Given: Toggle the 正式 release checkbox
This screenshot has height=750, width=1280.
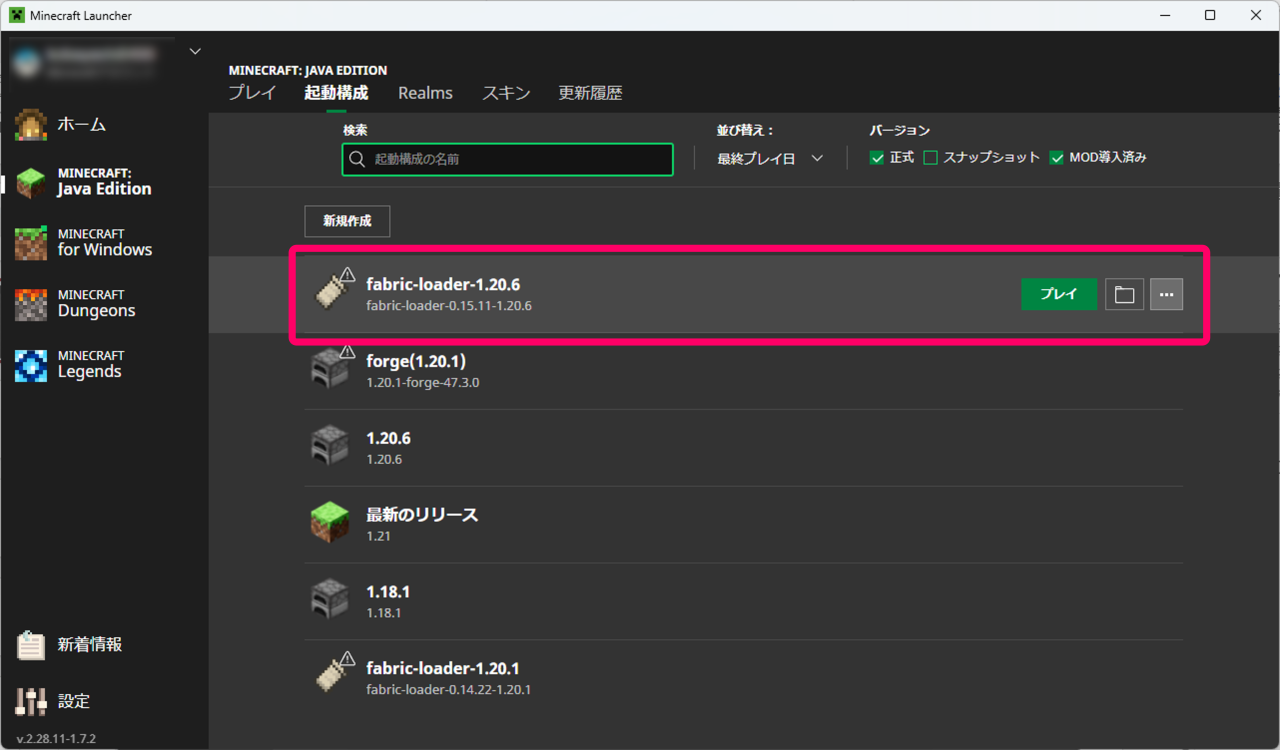Looking at the screenshot, I should (x=877, y=158).
